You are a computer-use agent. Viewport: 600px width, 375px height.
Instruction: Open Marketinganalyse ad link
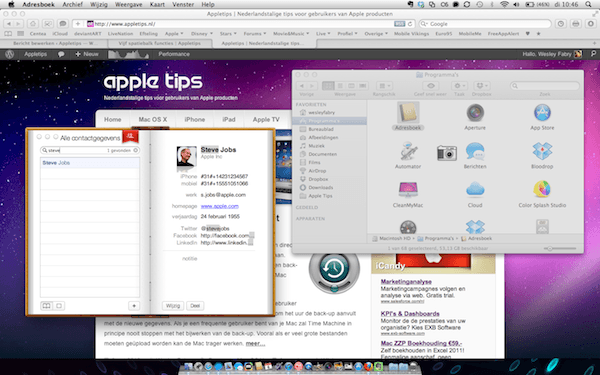pos(406,282)
